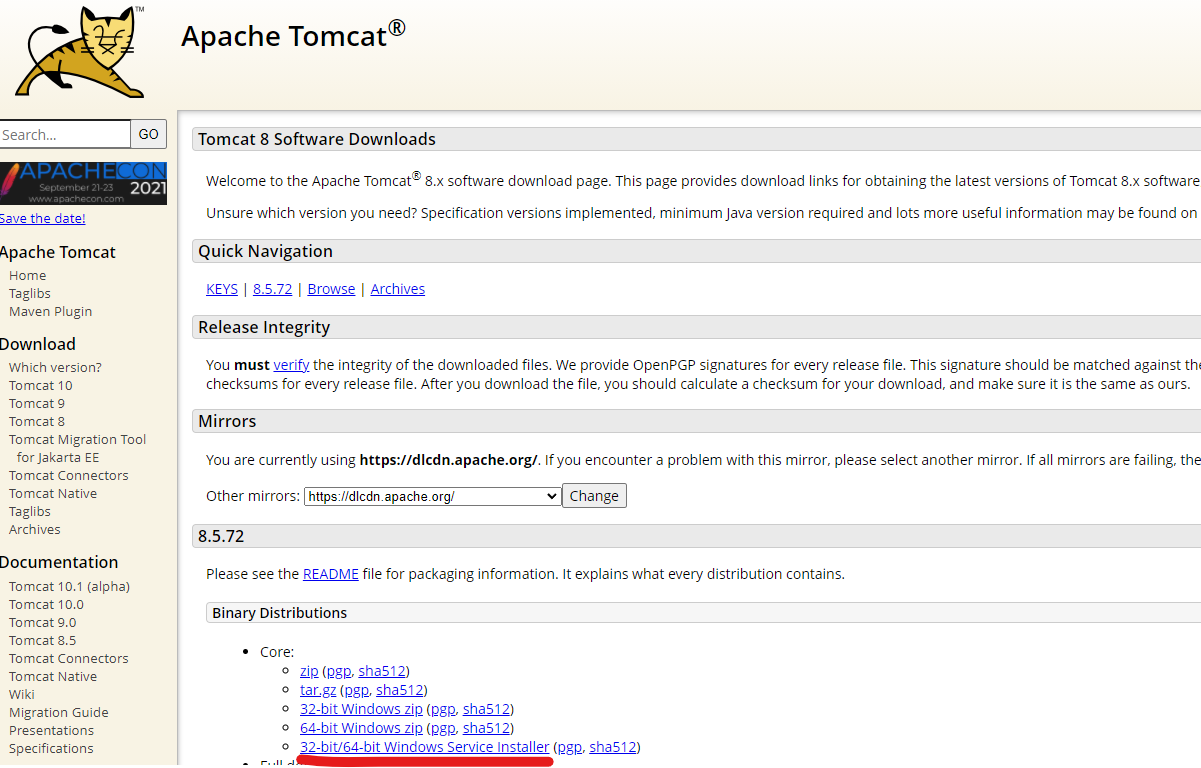Open Tomcat Connectors under Download section

tap(68, 475)
